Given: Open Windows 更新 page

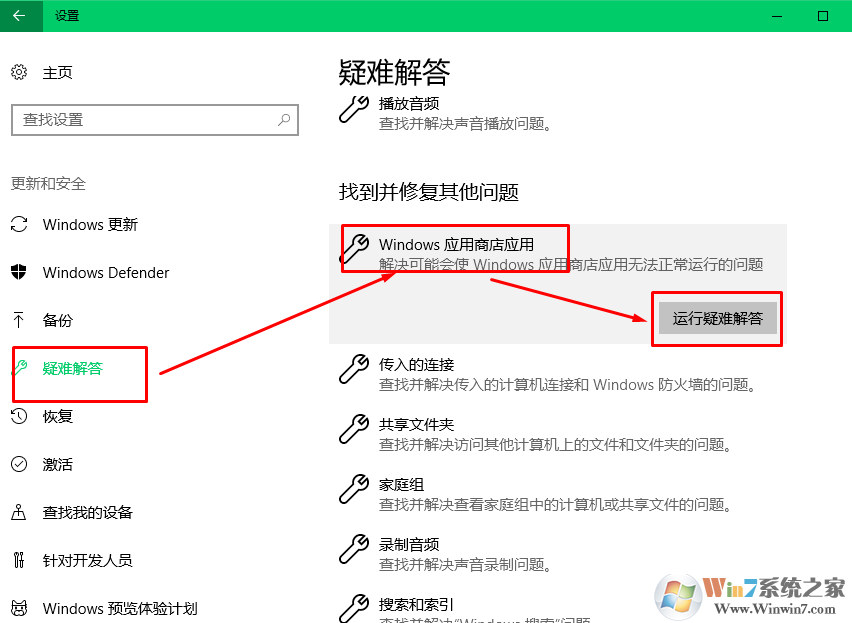Looking at the screenshot, I should click(90, 224).
